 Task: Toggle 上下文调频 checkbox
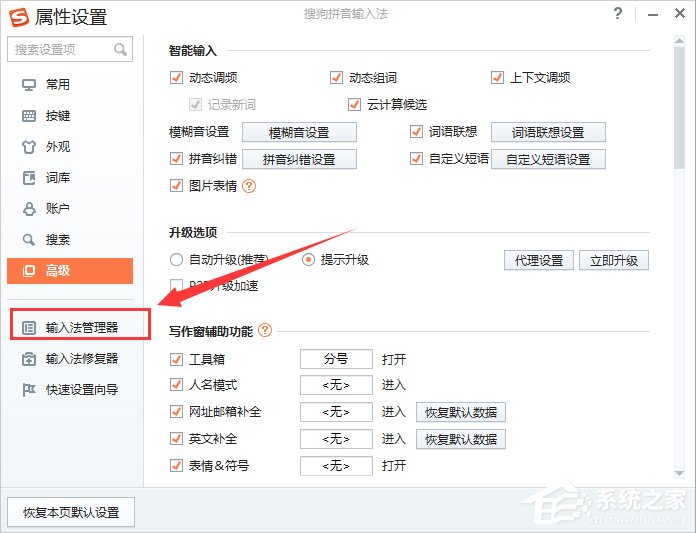tap(497, 78)
